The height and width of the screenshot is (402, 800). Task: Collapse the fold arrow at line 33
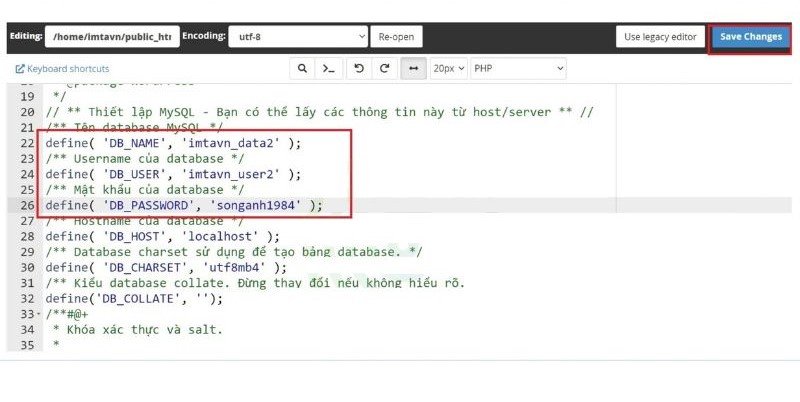pyautogui.click(x=38, y=314)
